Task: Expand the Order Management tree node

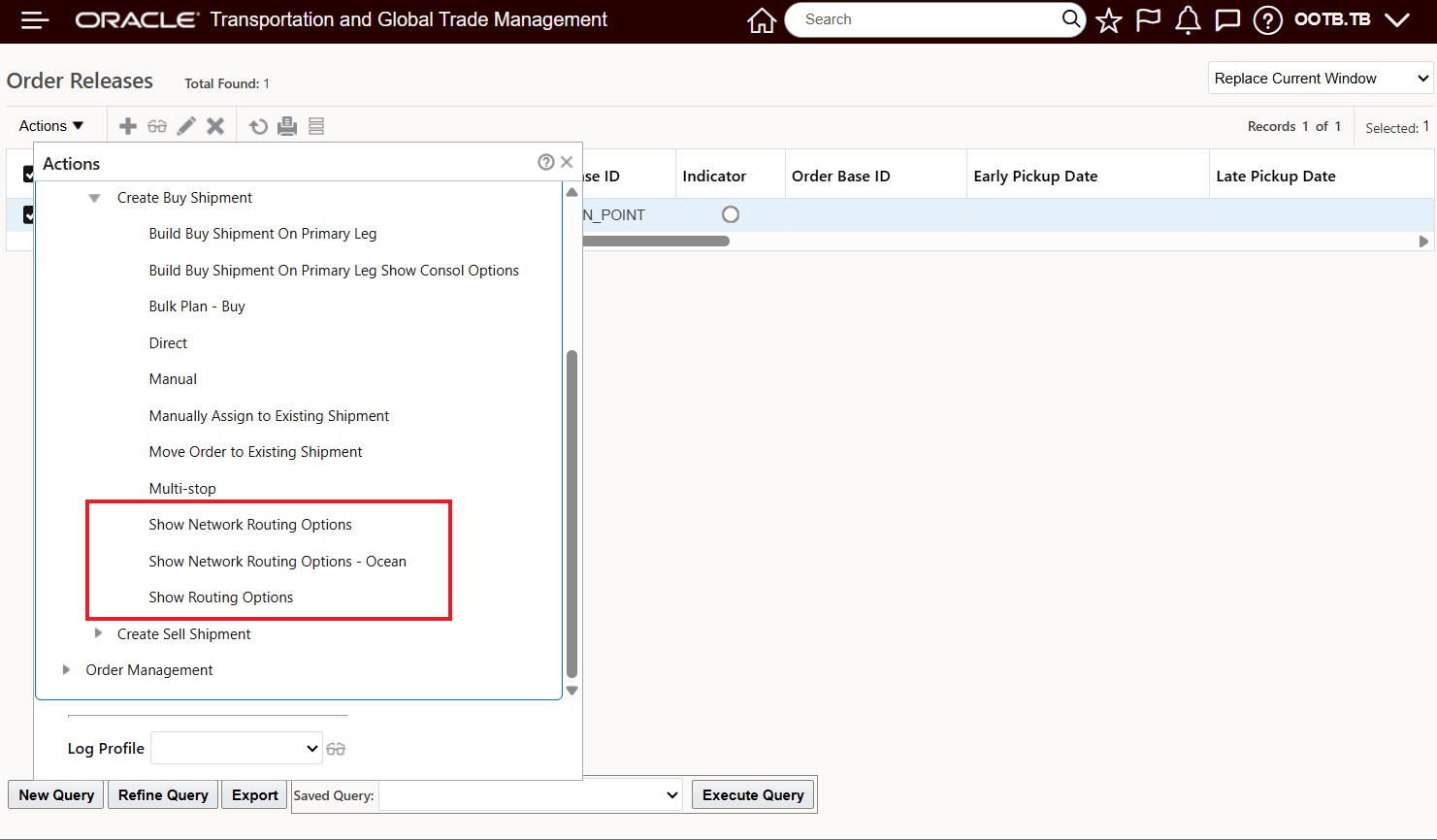Action: [x=66, y=668]
